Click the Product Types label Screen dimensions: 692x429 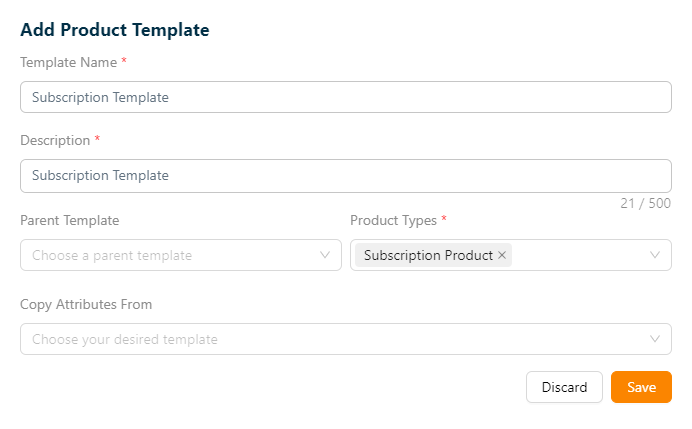(x=393, y=220)
